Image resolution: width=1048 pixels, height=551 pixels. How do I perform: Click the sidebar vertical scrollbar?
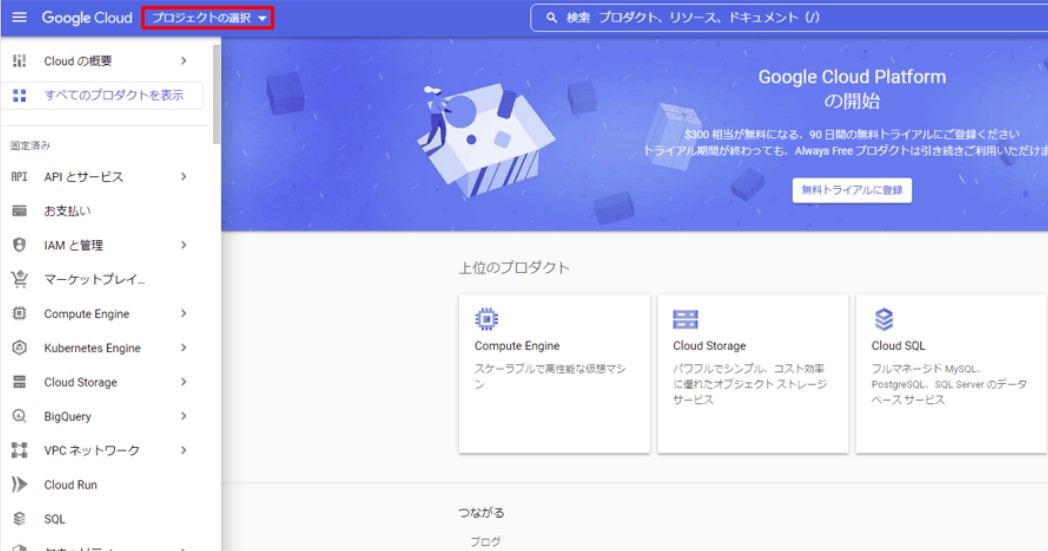coord(216,94)
